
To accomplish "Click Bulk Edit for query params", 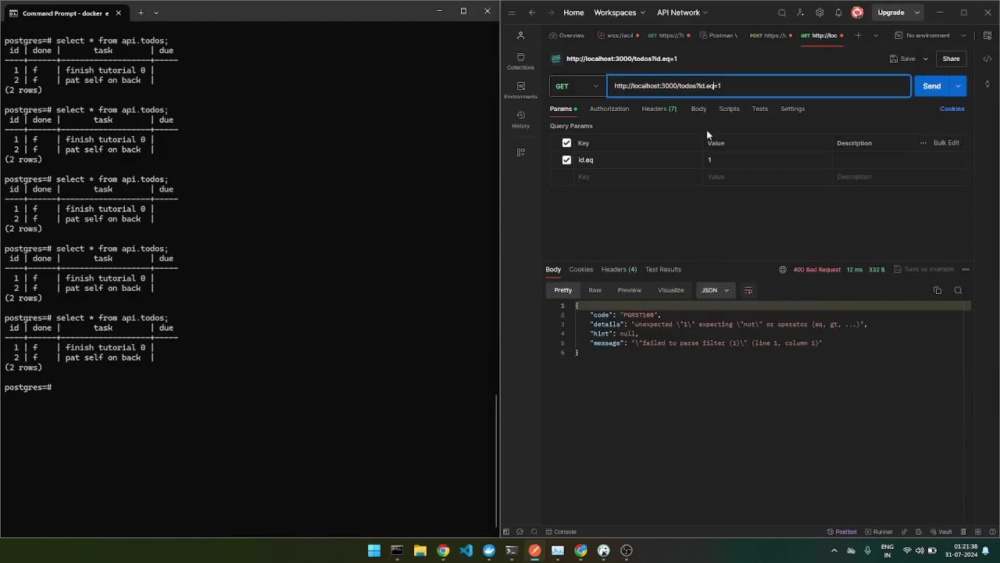I will [946, 143].
